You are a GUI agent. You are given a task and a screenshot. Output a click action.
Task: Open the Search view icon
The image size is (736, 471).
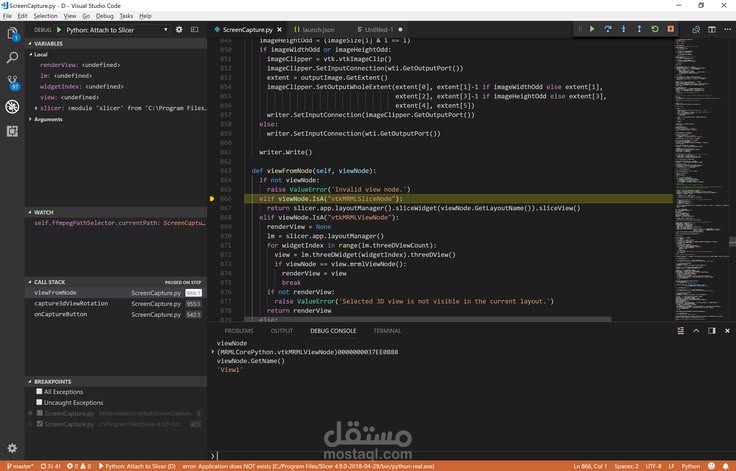click(12, 57)
